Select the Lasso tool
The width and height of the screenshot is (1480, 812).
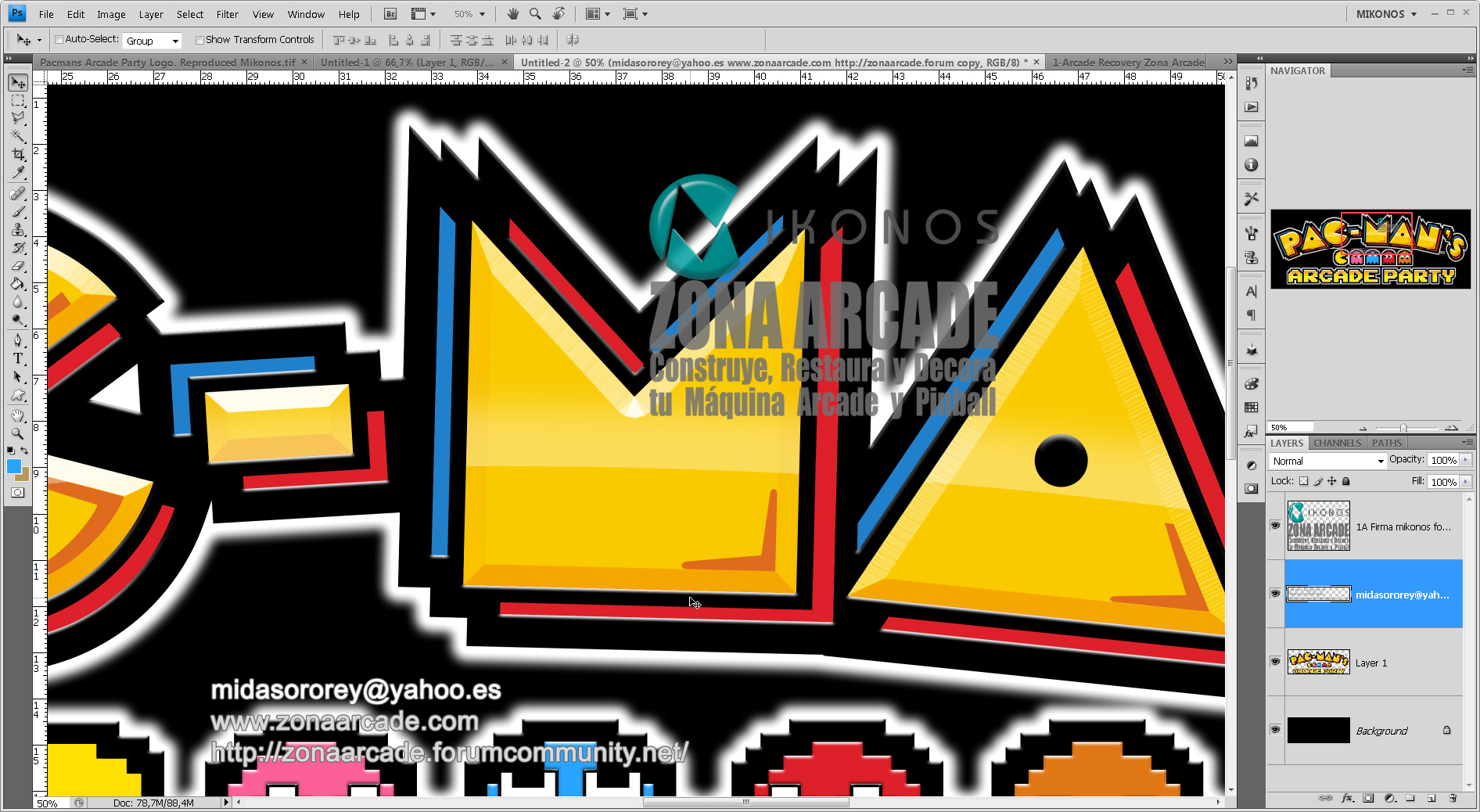pos(17,118)
